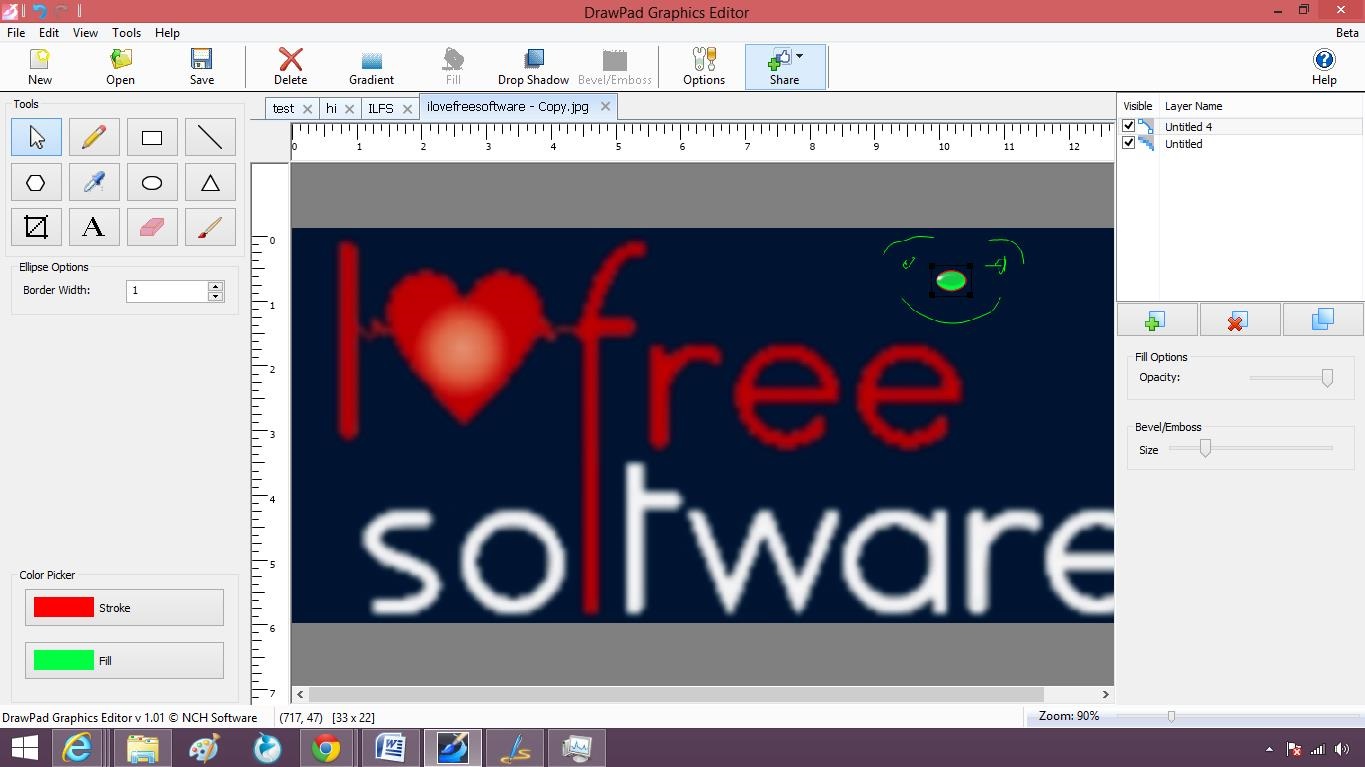Add a Drop Shadow effect
This screenshot has height=767, width=1365.
[x=533, y=67]
